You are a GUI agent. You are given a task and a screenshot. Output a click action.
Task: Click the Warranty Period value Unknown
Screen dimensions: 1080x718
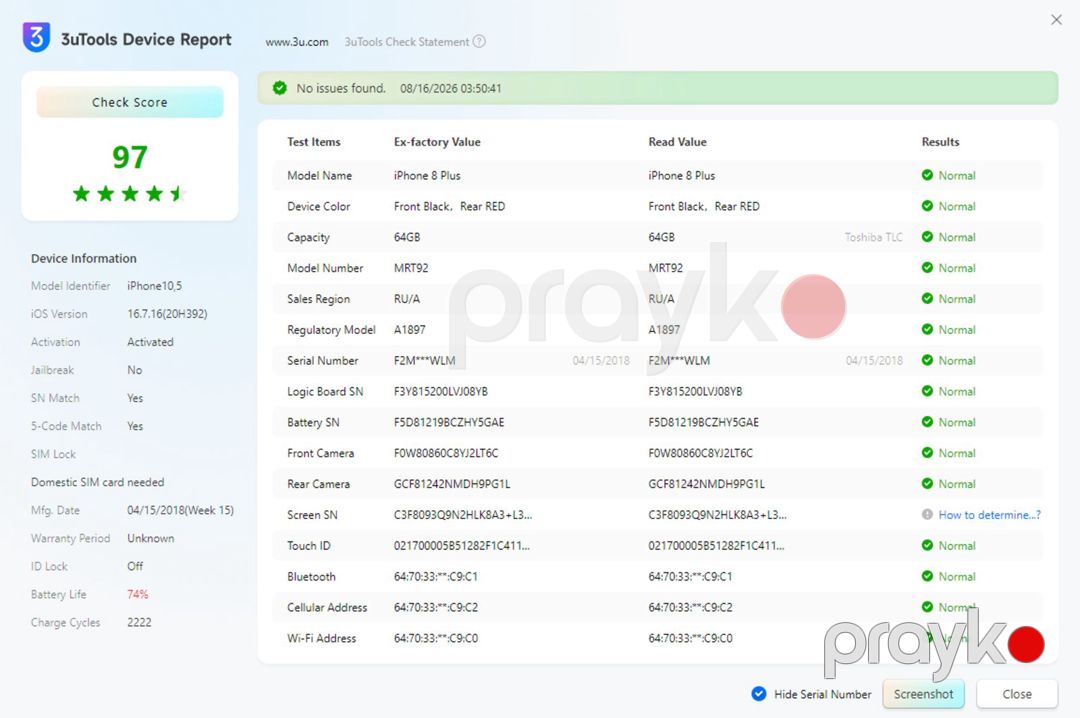click(x=150, y=538)
